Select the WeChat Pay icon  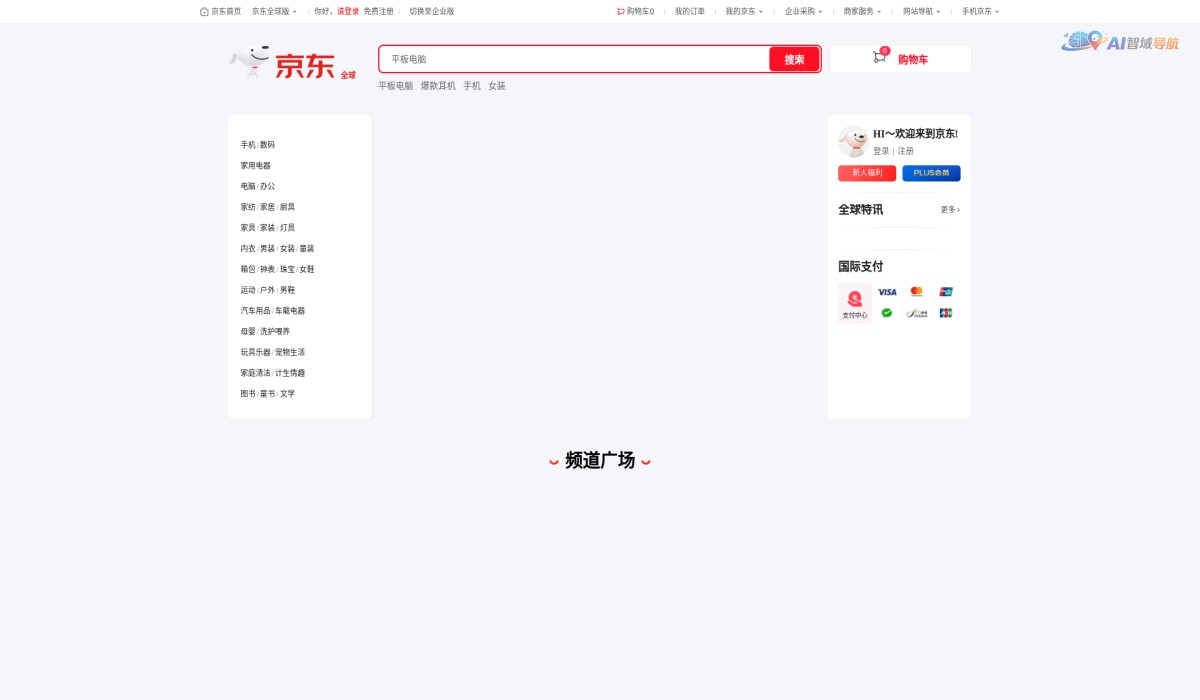[x=887, y=313]
